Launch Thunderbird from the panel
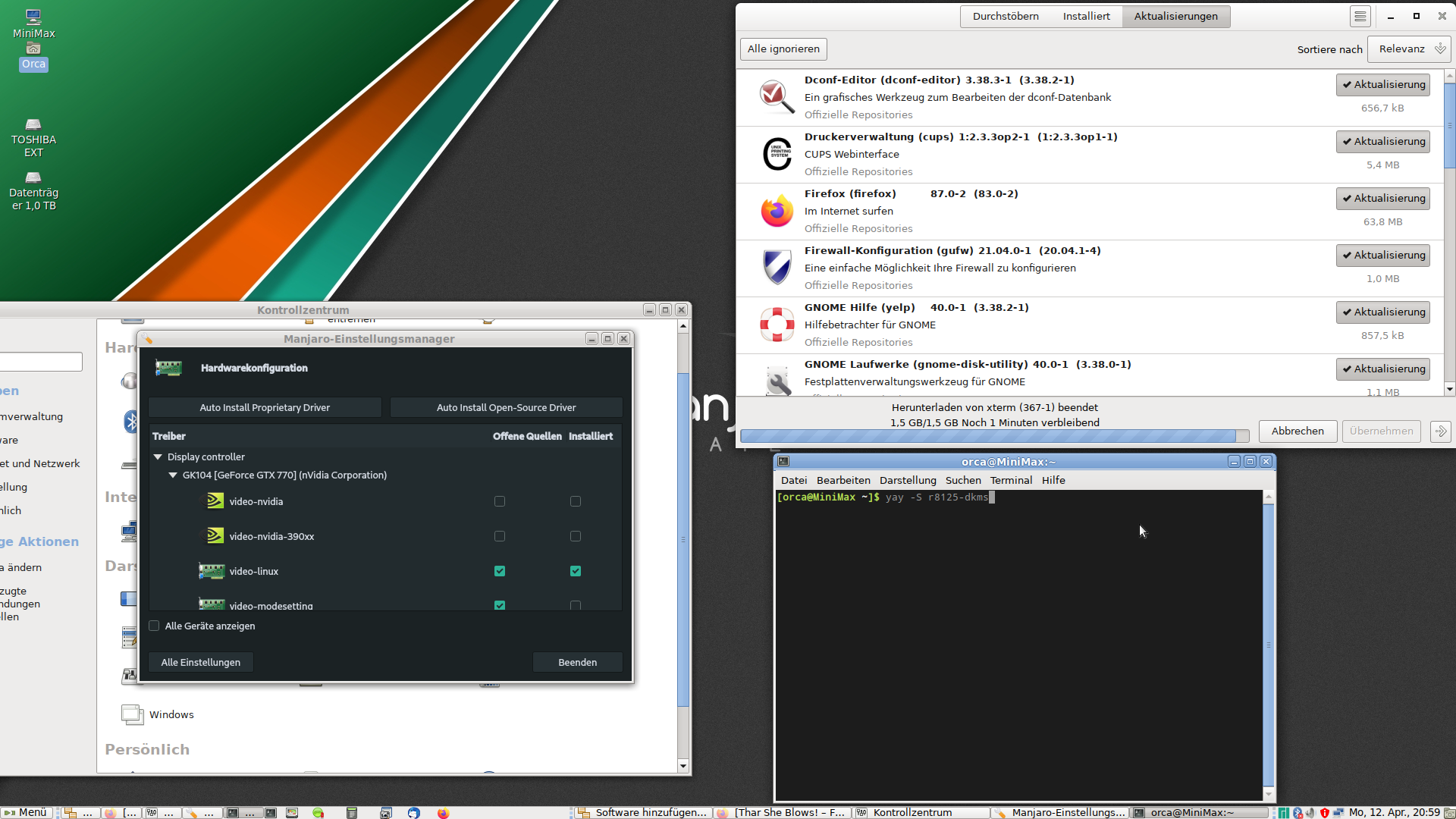This screenshot has height=819, width=1456. click(x=414, y=813)
